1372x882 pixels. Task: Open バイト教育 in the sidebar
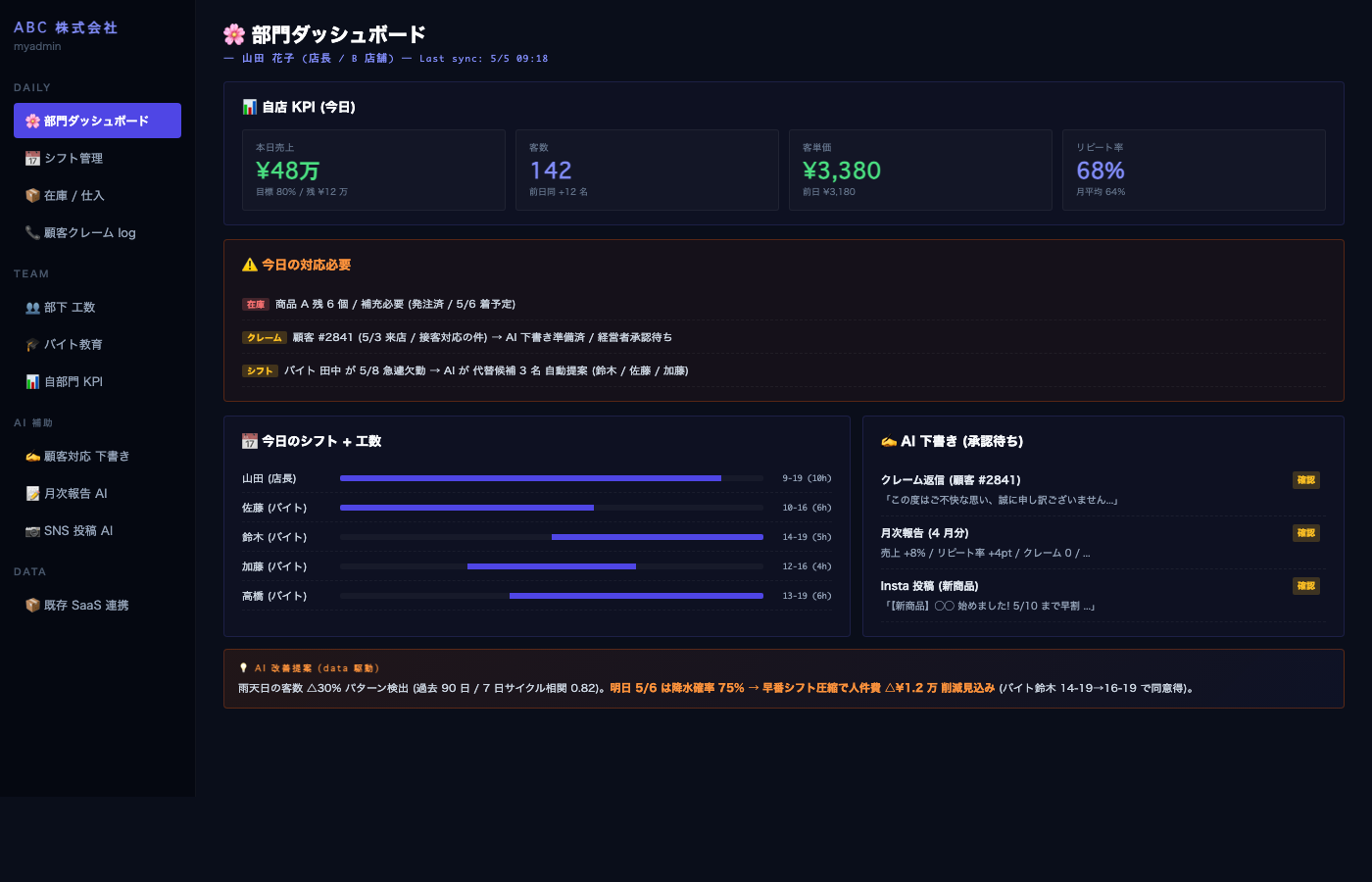97,344
